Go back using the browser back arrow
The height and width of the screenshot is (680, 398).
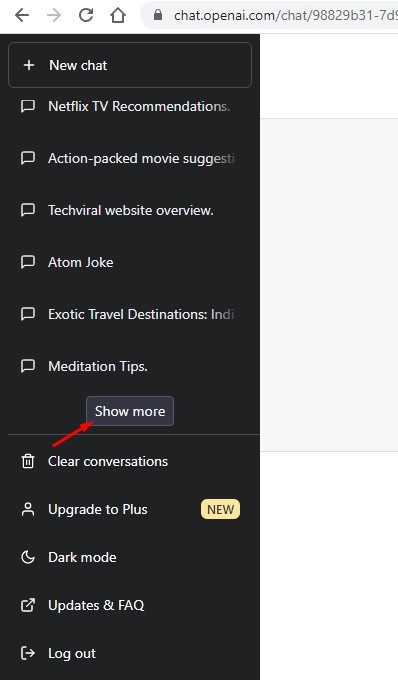click(x=22, y=15)
